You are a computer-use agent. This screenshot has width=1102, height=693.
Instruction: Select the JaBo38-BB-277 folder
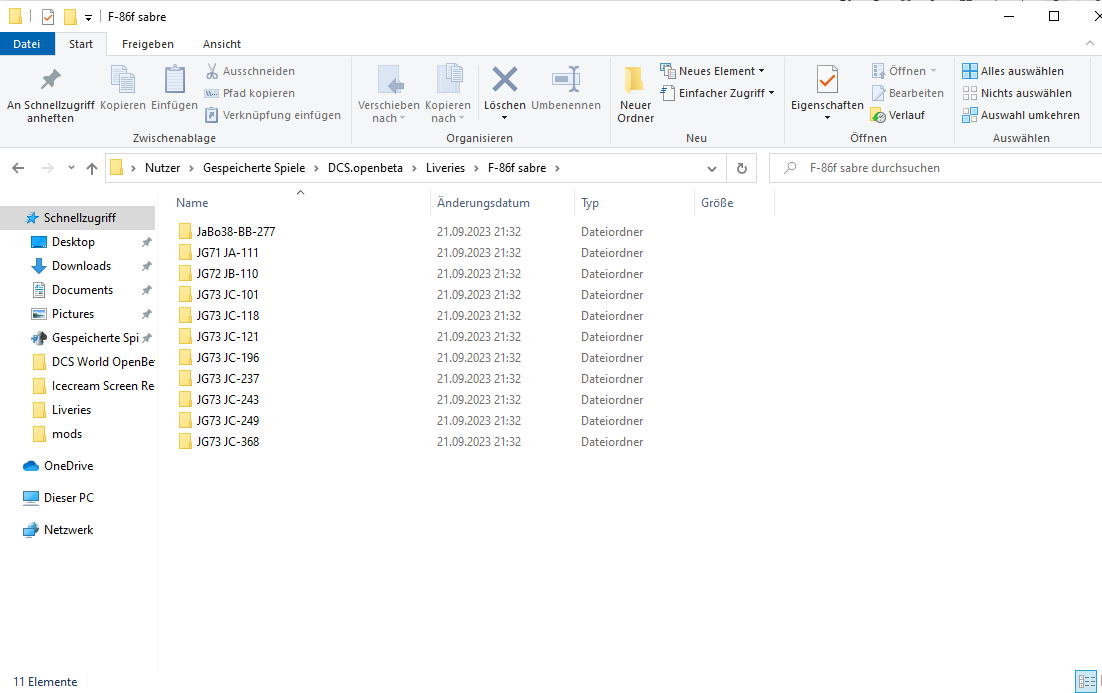235,231
